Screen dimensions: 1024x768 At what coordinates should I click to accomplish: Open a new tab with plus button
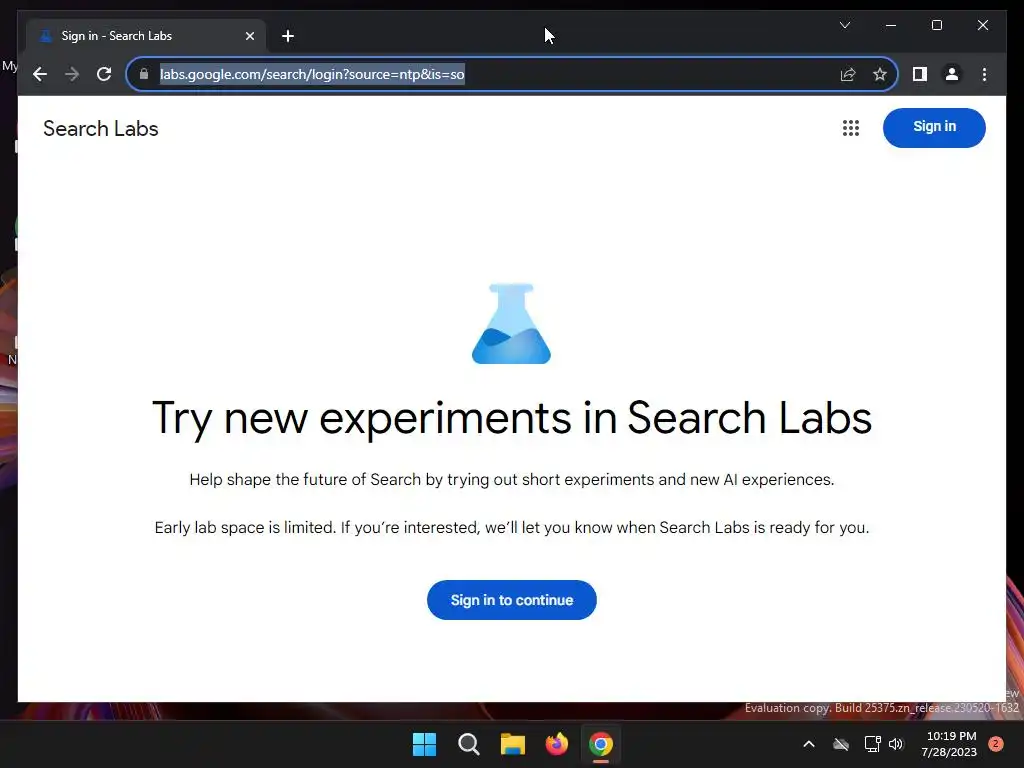[288, 36]
